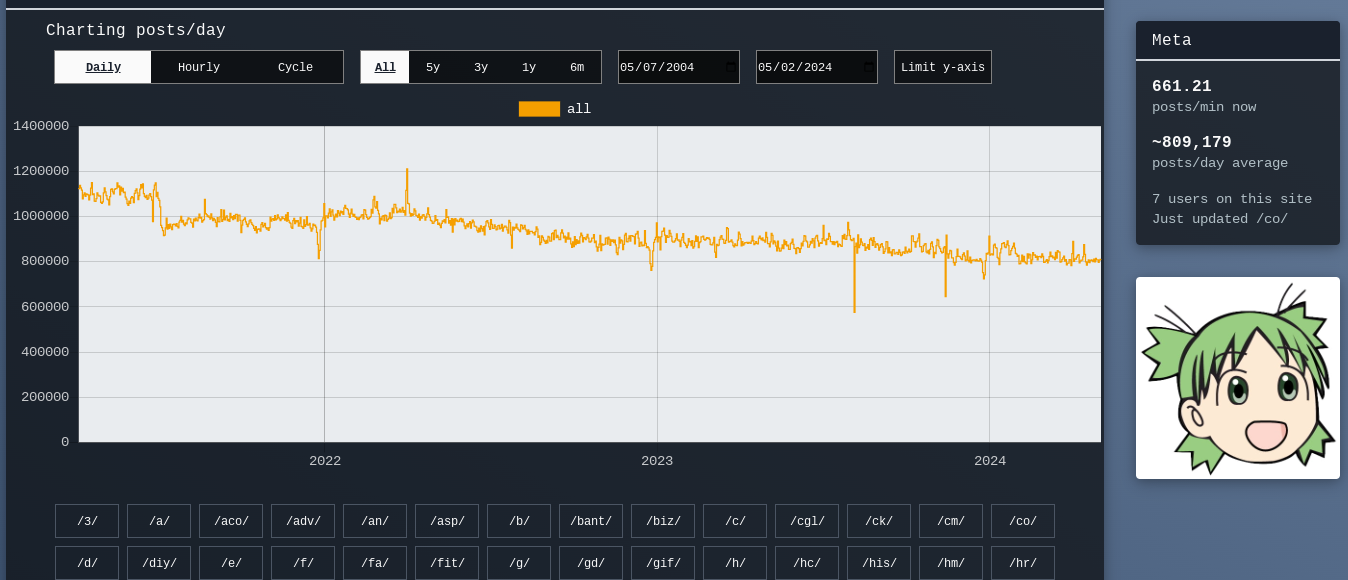Select the 5y time range

[x=433, y=67]
